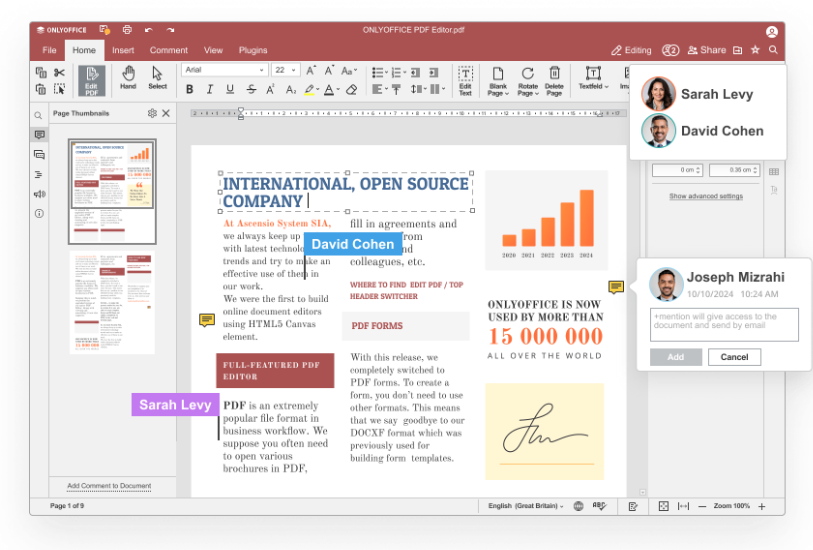Open the Comments panel in left sidebar

[39, 135]
